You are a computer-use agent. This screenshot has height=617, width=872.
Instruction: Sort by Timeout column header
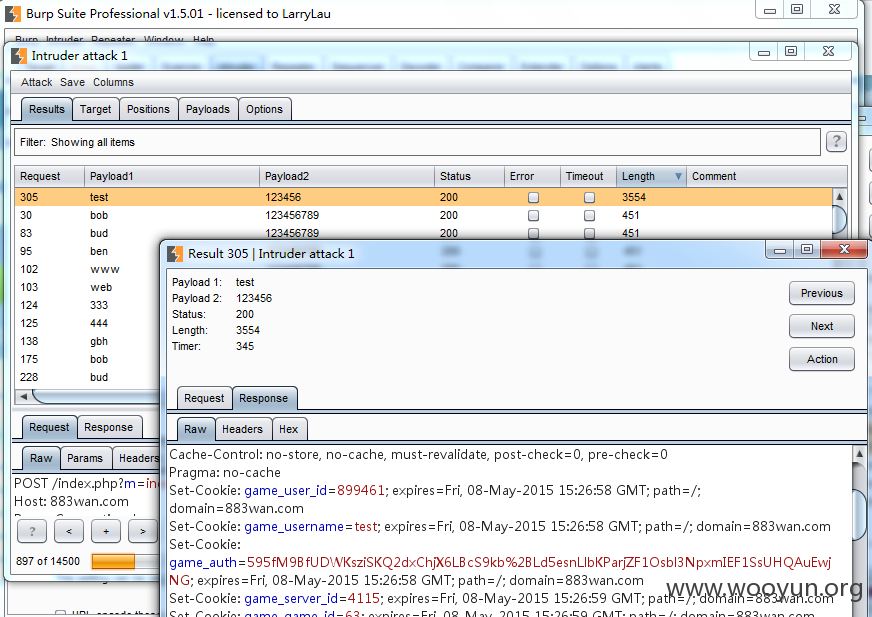click(588, 176)
